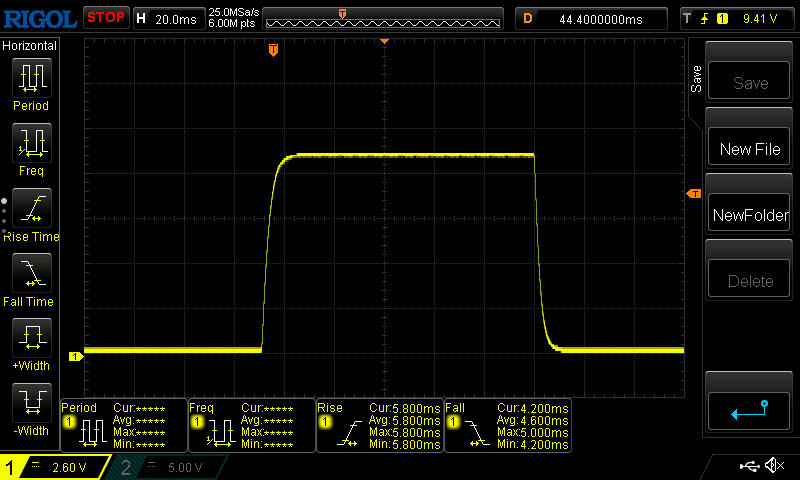This screenshot has width=800, height=480.
Task: Click the STOP run status indicator
Action: coord(105,18)
